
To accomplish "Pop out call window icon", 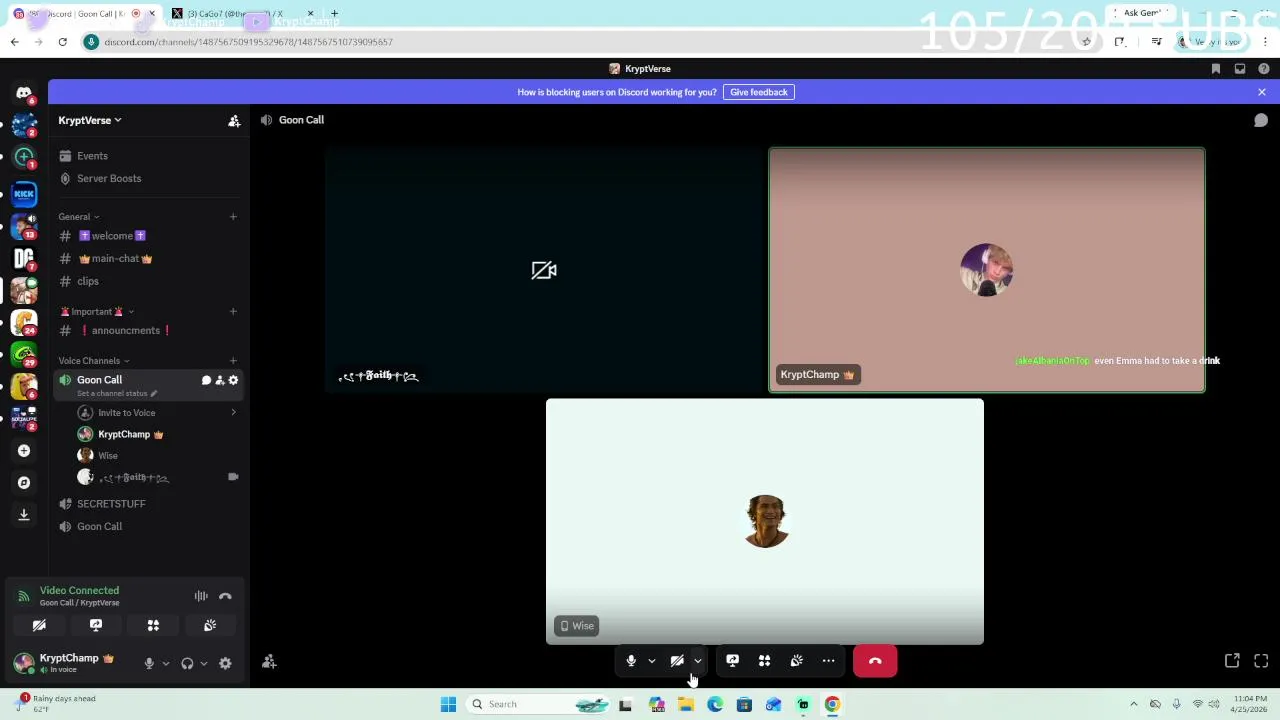I will [x=1232, y=661].
